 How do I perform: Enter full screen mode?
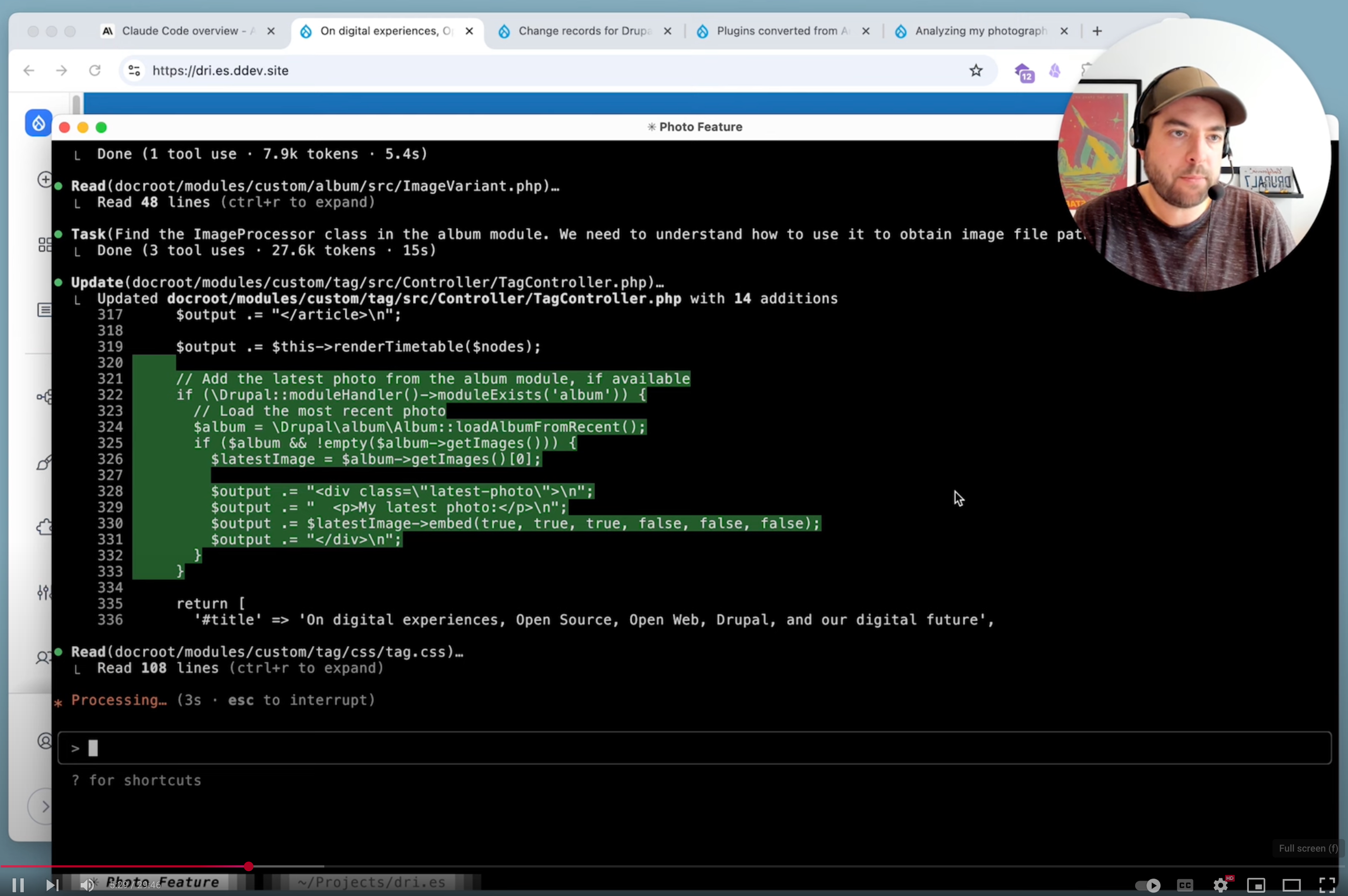tap(1327, 885)
